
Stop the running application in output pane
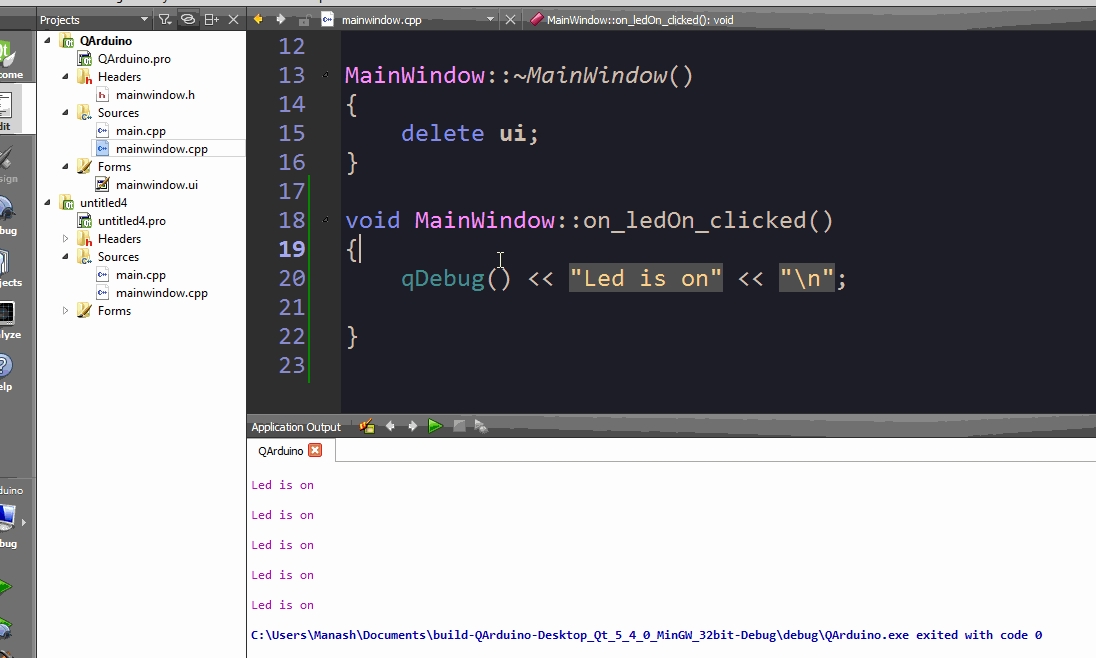pos(459,426)
